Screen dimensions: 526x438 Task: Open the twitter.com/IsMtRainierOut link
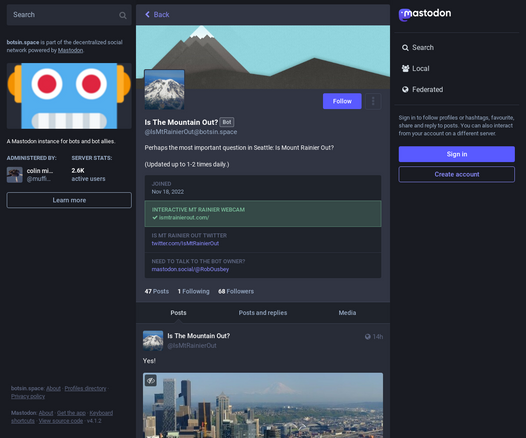[x=185, y=243]
